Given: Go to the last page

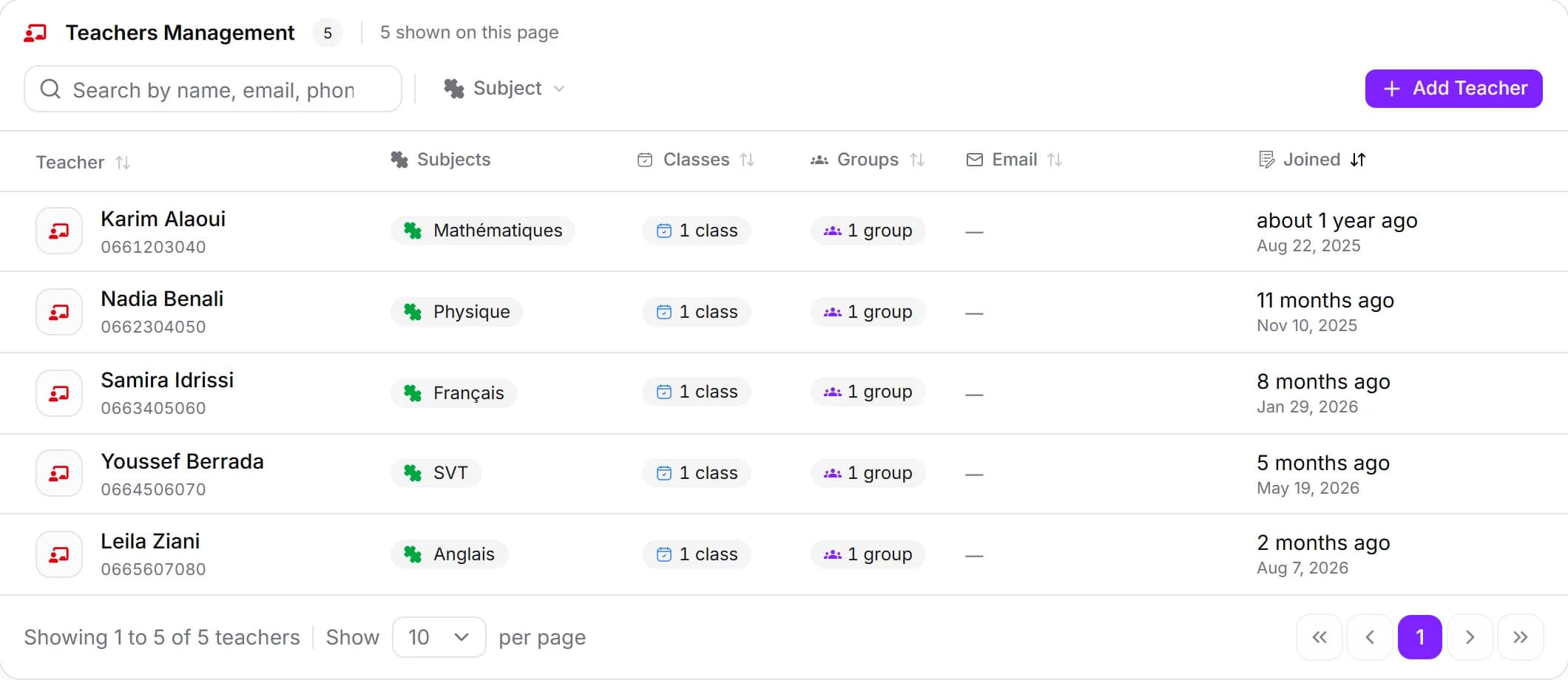Looking at the screenshot, I should coord(1521,637).
